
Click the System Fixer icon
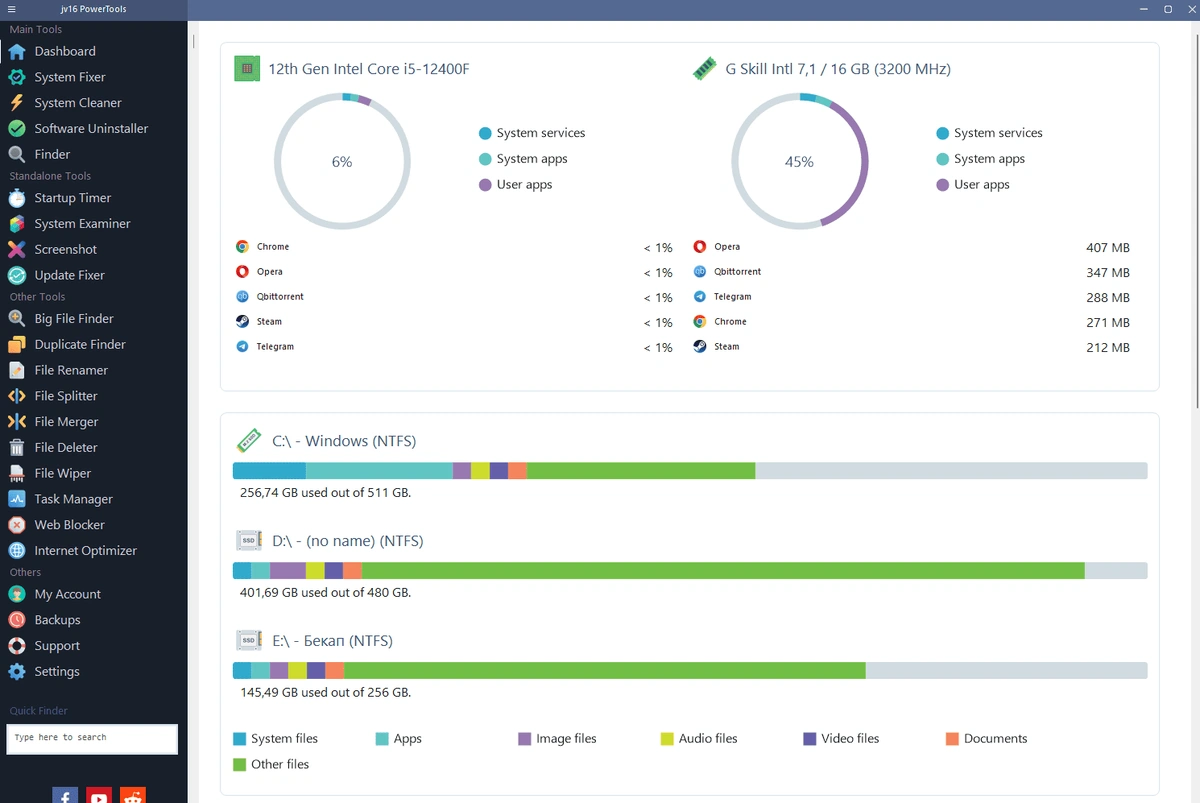(16, 77)
